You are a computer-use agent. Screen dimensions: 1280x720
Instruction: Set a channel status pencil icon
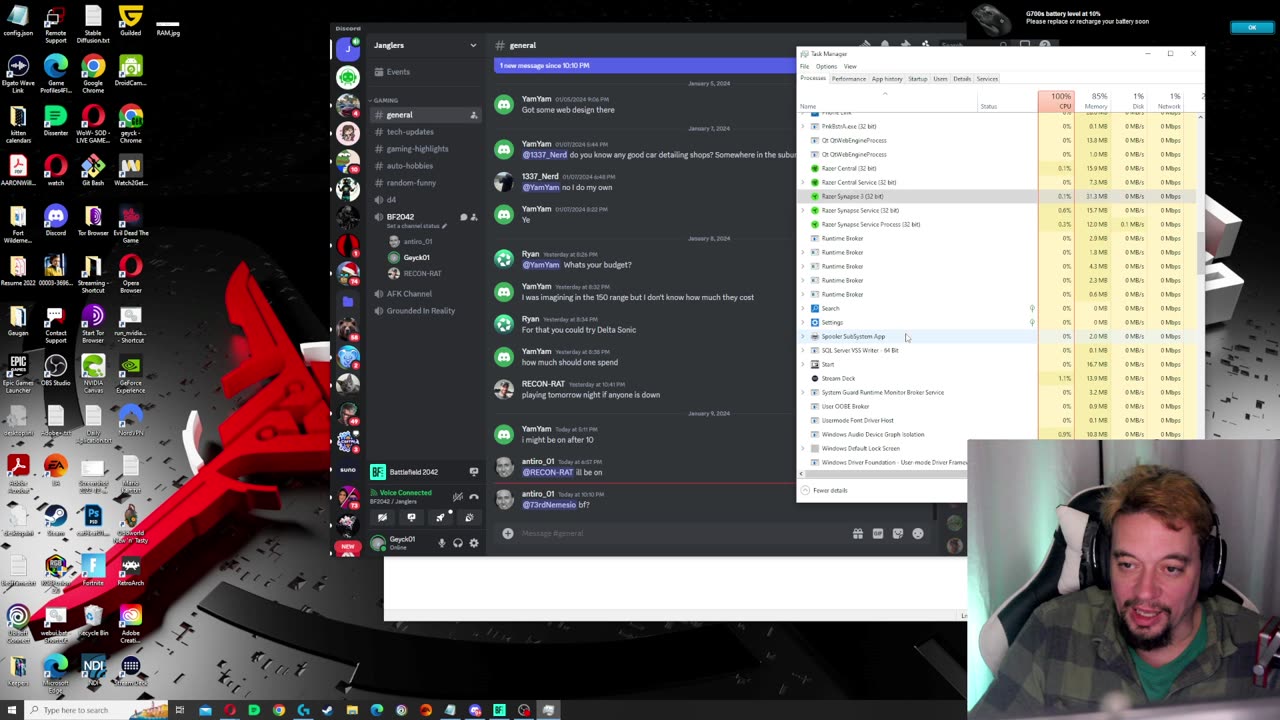point(444,226)
